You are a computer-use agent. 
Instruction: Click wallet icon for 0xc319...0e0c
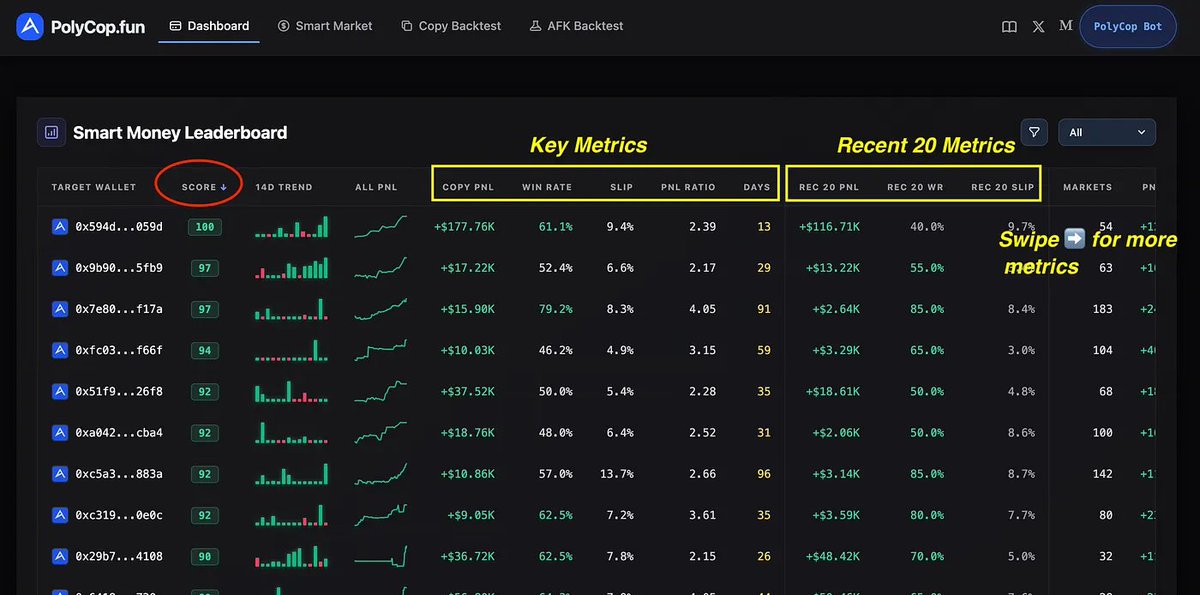pos(59,515)
